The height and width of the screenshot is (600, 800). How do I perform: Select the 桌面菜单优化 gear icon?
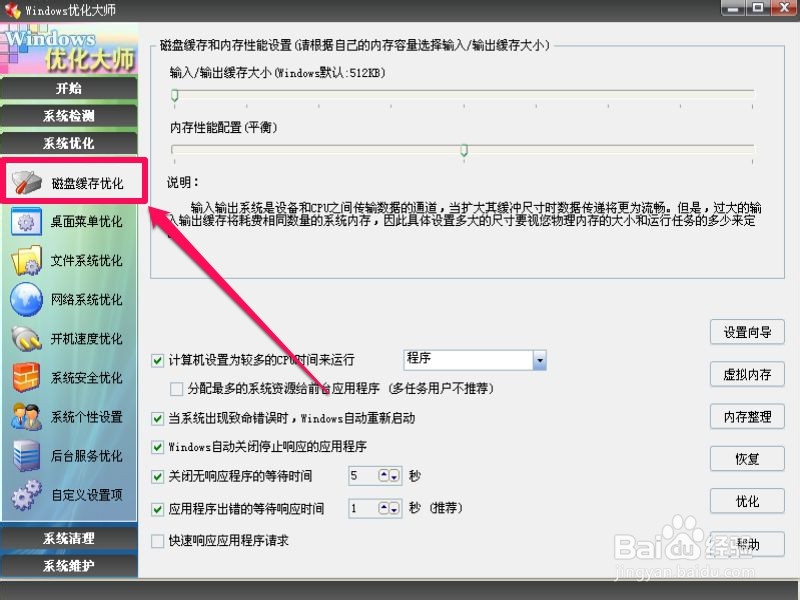(x=26, y=221)
